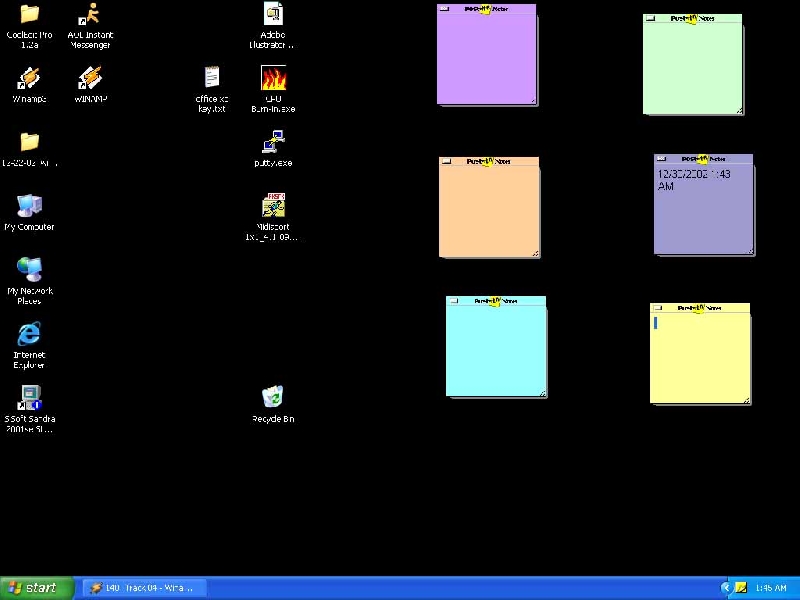
Task: Click the Start button
Action: pos(38,588)
